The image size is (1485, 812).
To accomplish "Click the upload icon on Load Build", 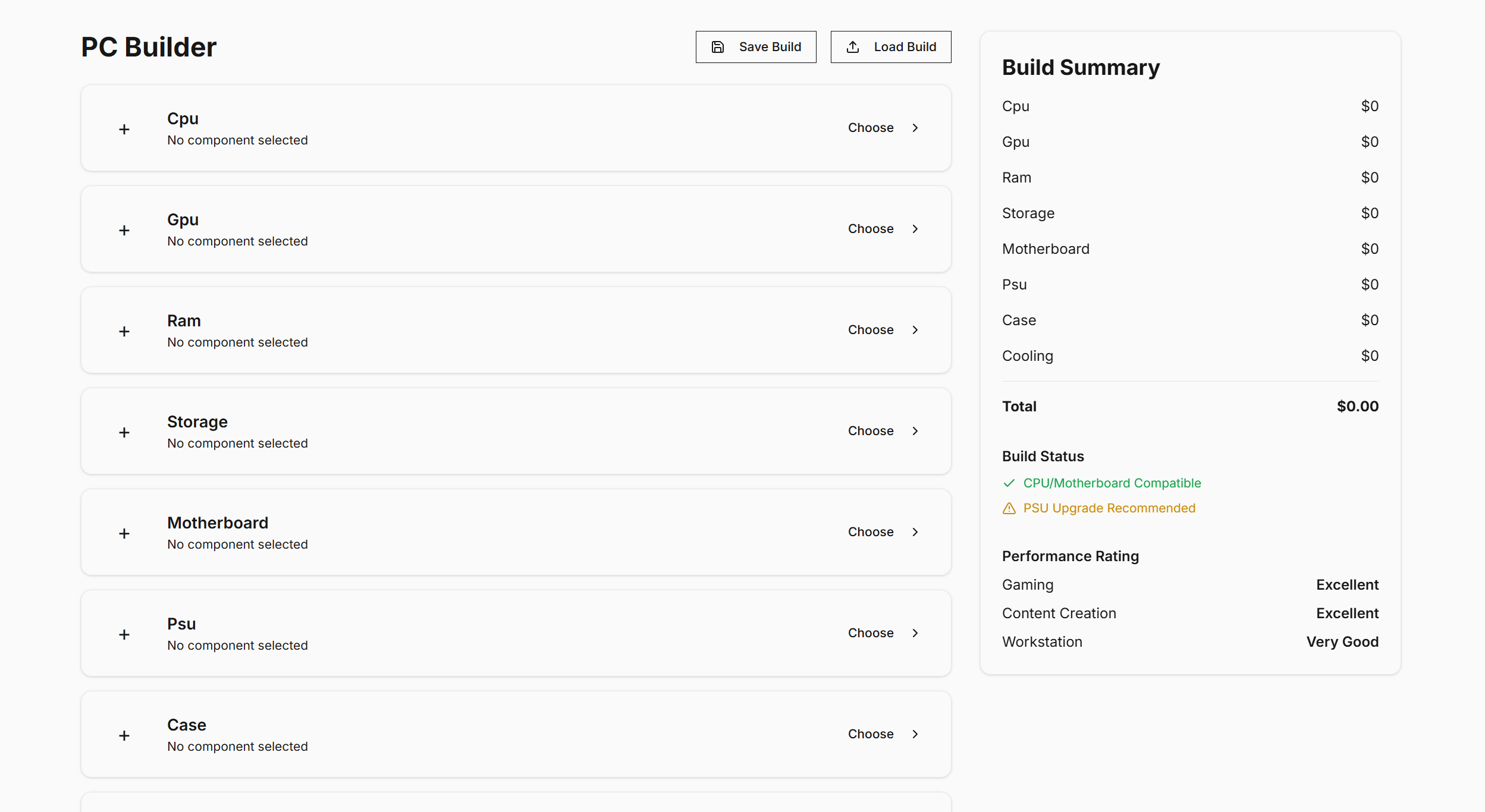I will coord(853,46).
